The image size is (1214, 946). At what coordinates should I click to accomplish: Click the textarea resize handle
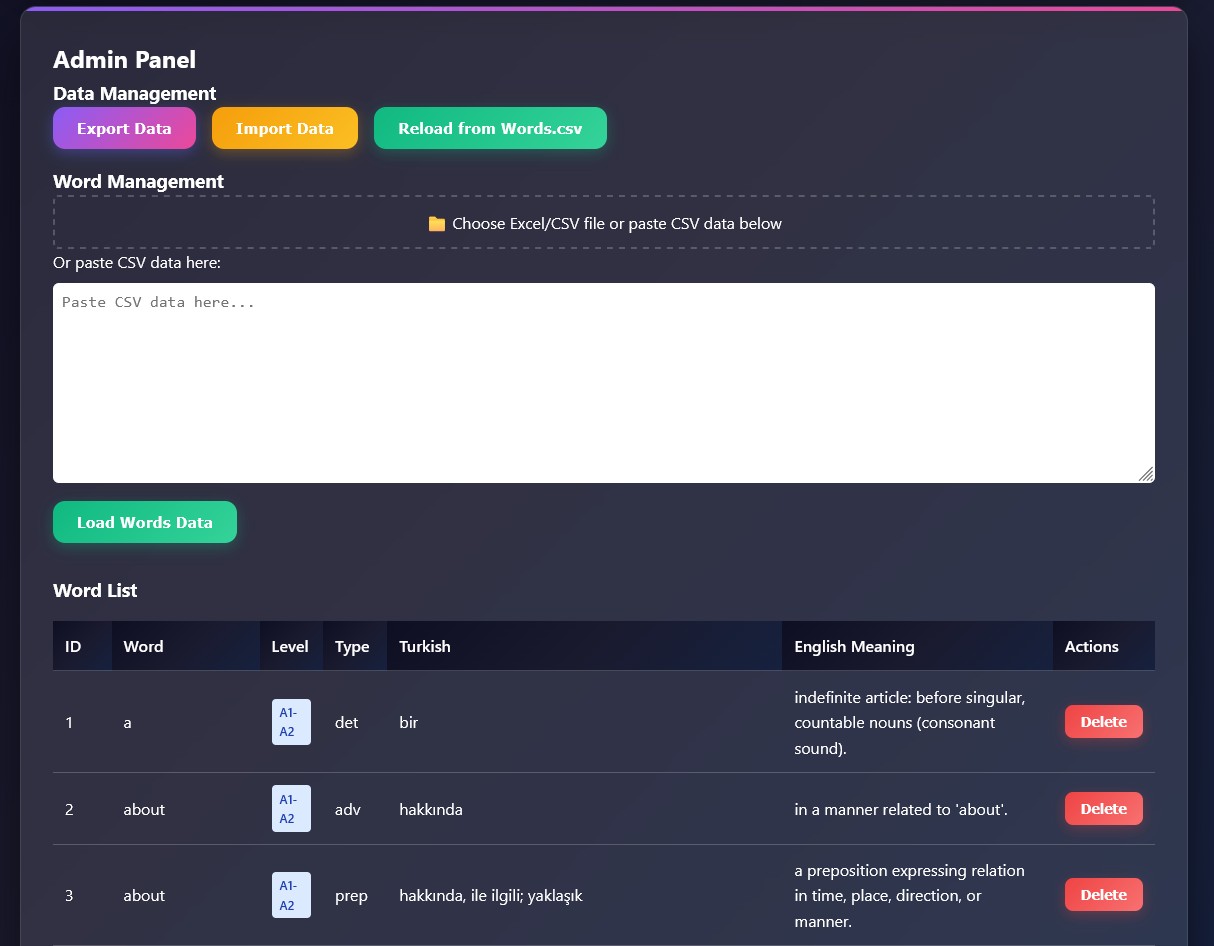[1146, 475]
